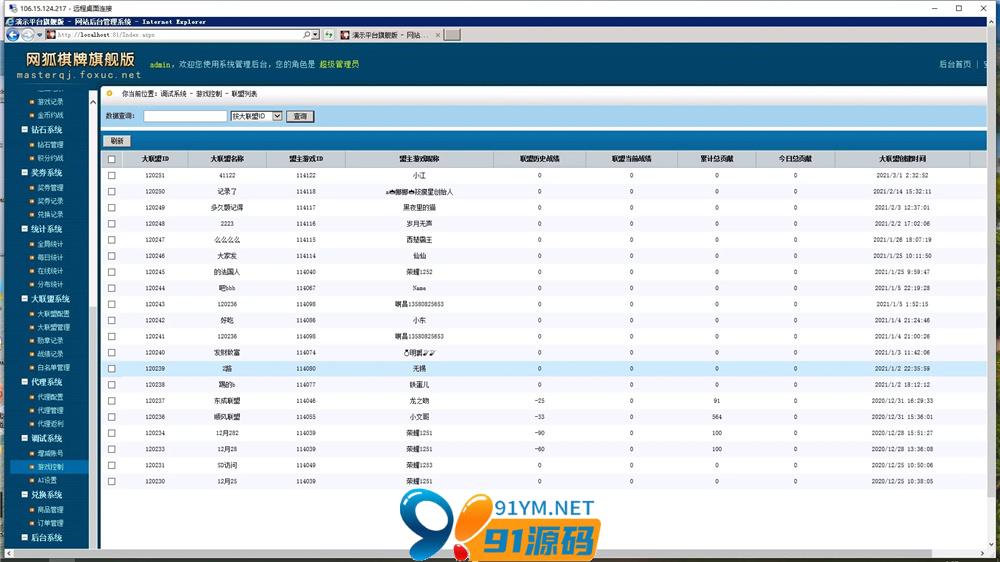
Task: Check the row for alliance ID 120237
Action: pyautogui.click(x=112, y=401)
